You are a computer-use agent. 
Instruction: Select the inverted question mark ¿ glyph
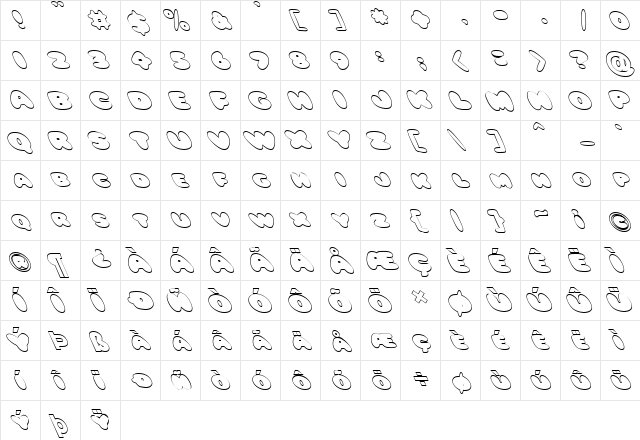pyautogui.click(x=100, y=260)
